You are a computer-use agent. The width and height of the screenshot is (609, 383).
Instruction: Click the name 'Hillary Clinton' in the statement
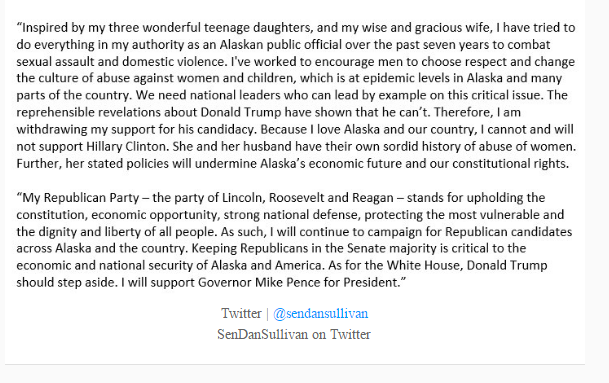(127, 146)
